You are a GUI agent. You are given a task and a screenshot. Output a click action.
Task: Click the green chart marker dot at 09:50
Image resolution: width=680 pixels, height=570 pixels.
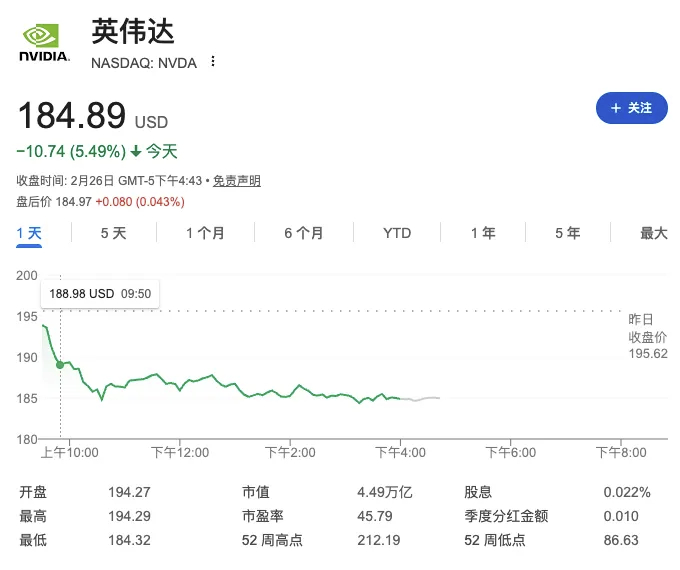coord(60,365)
